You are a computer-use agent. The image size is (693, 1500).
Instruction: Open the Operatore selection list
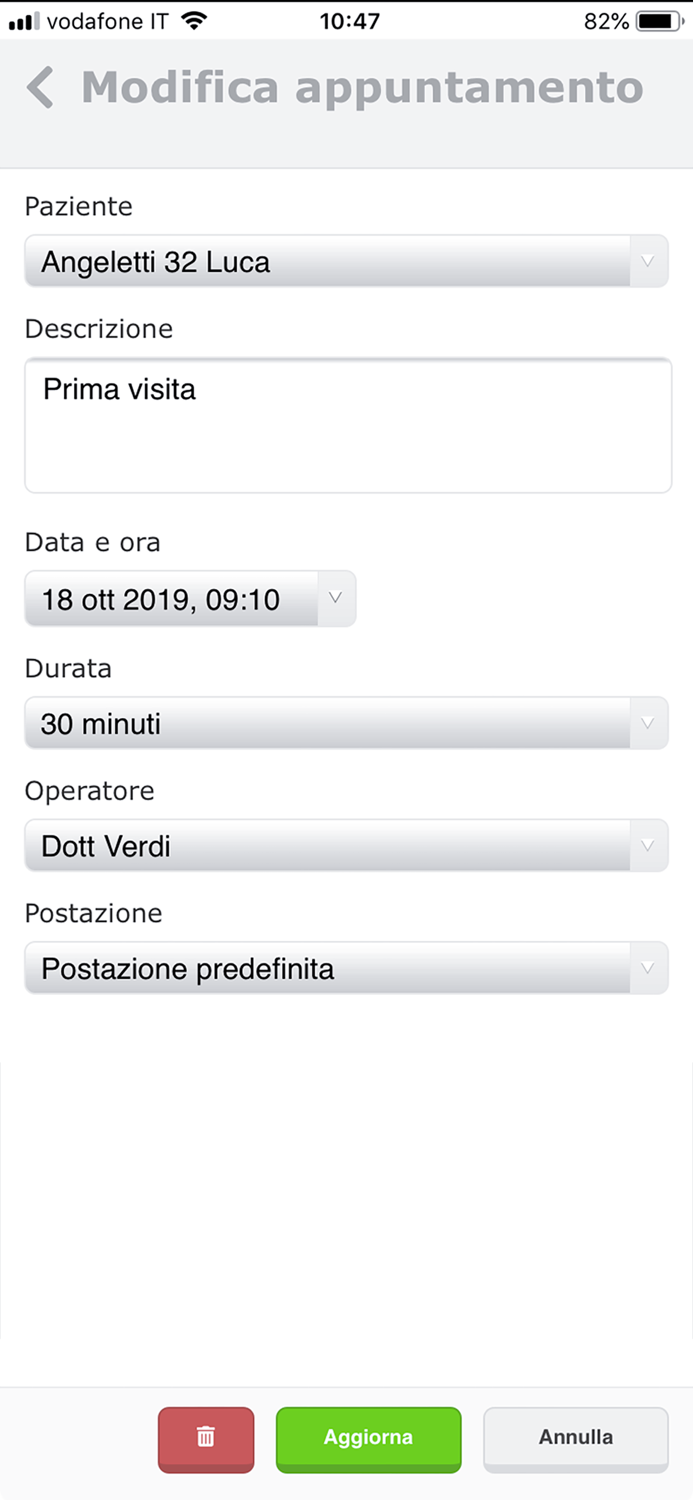click(648, 846)
